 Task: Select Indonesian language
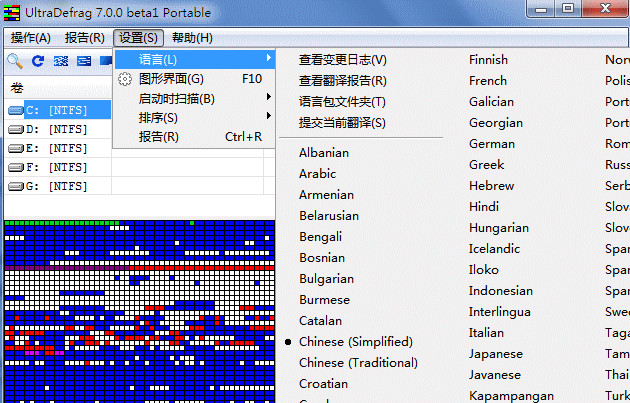(x=501, y=290)
